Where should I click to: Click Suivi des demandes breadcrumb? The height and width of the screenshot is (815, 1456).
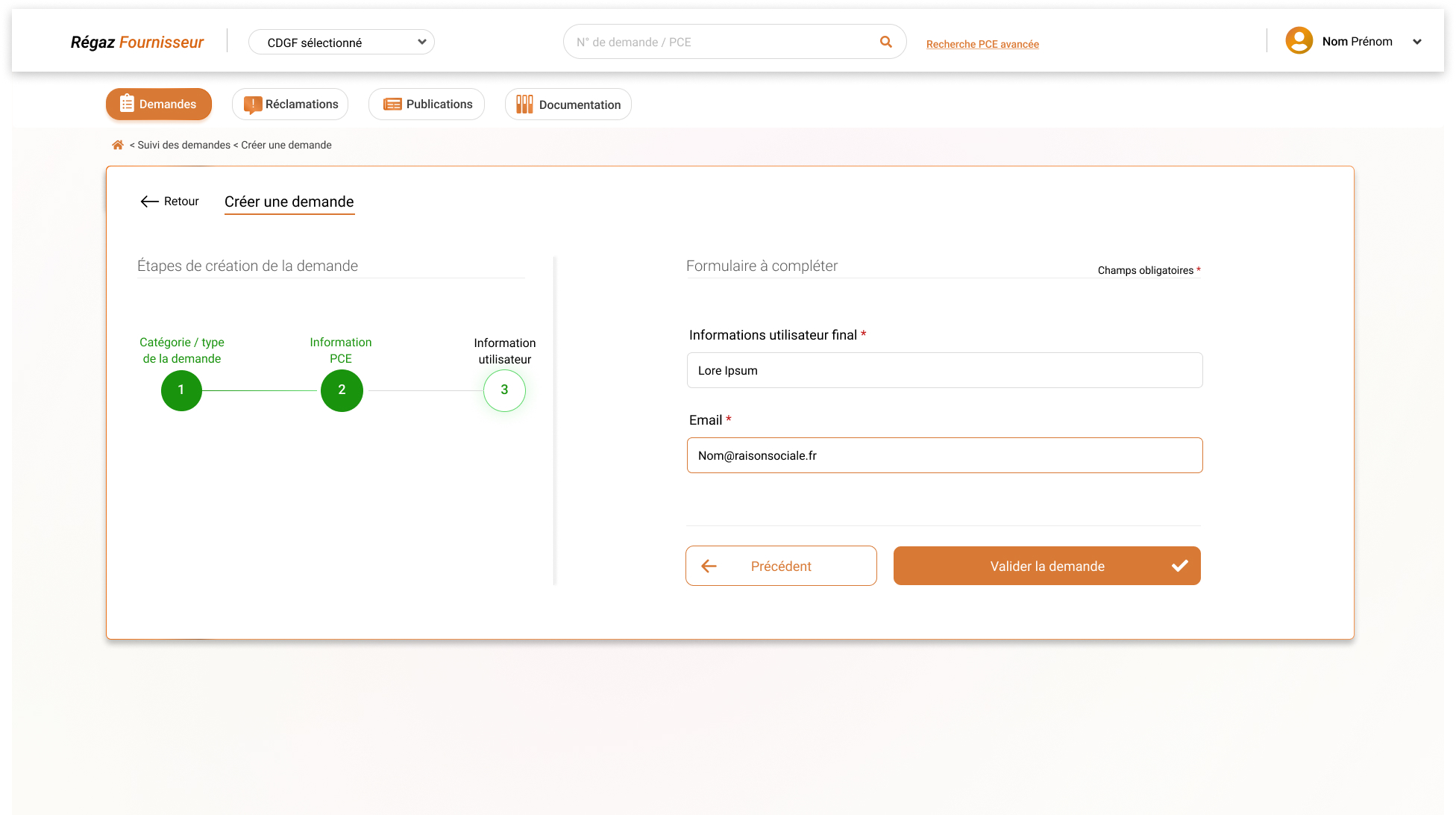183,145
